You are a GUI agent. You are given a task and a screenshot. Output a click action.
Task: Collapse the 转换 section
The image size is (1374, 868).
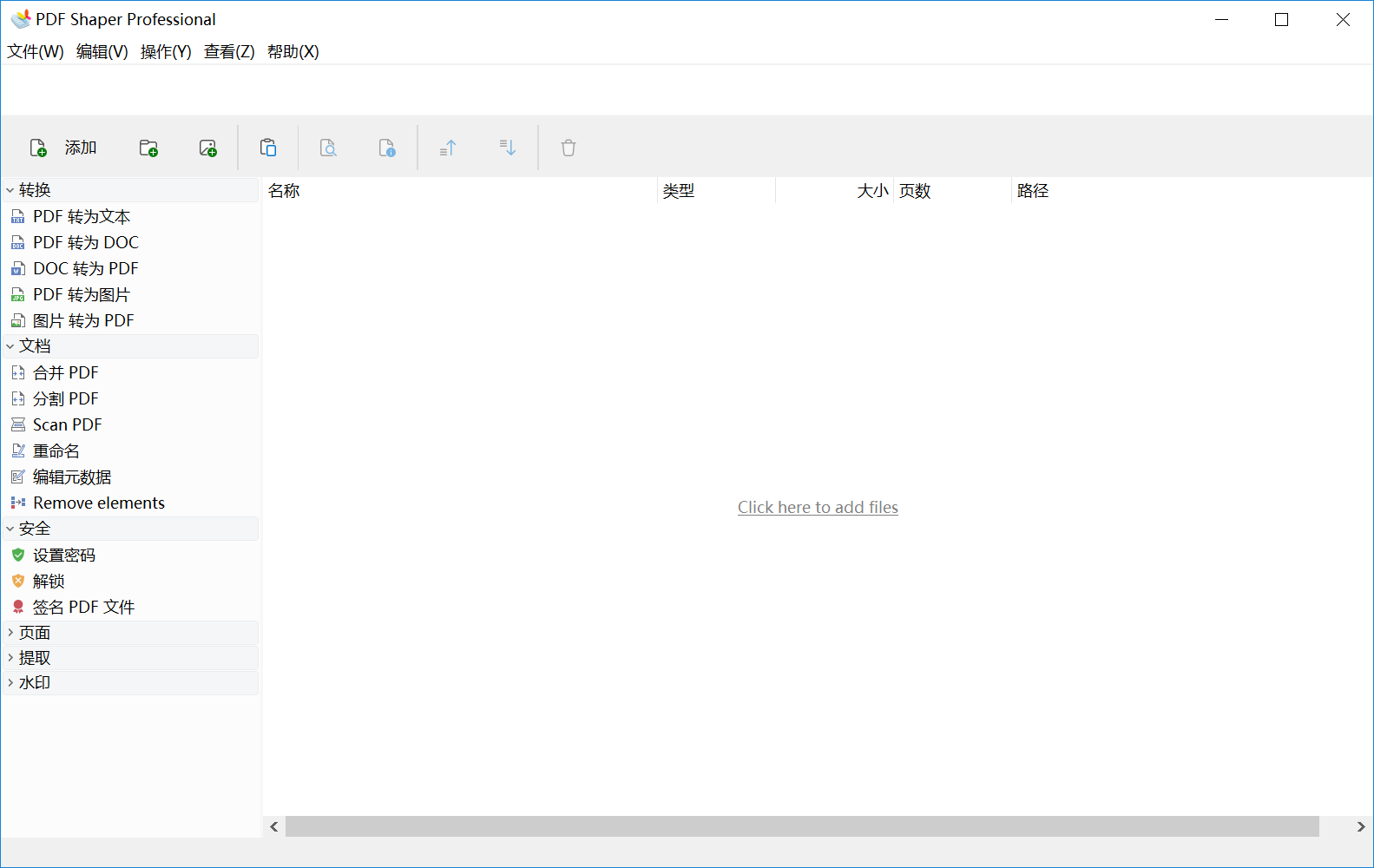pos(10,190)
